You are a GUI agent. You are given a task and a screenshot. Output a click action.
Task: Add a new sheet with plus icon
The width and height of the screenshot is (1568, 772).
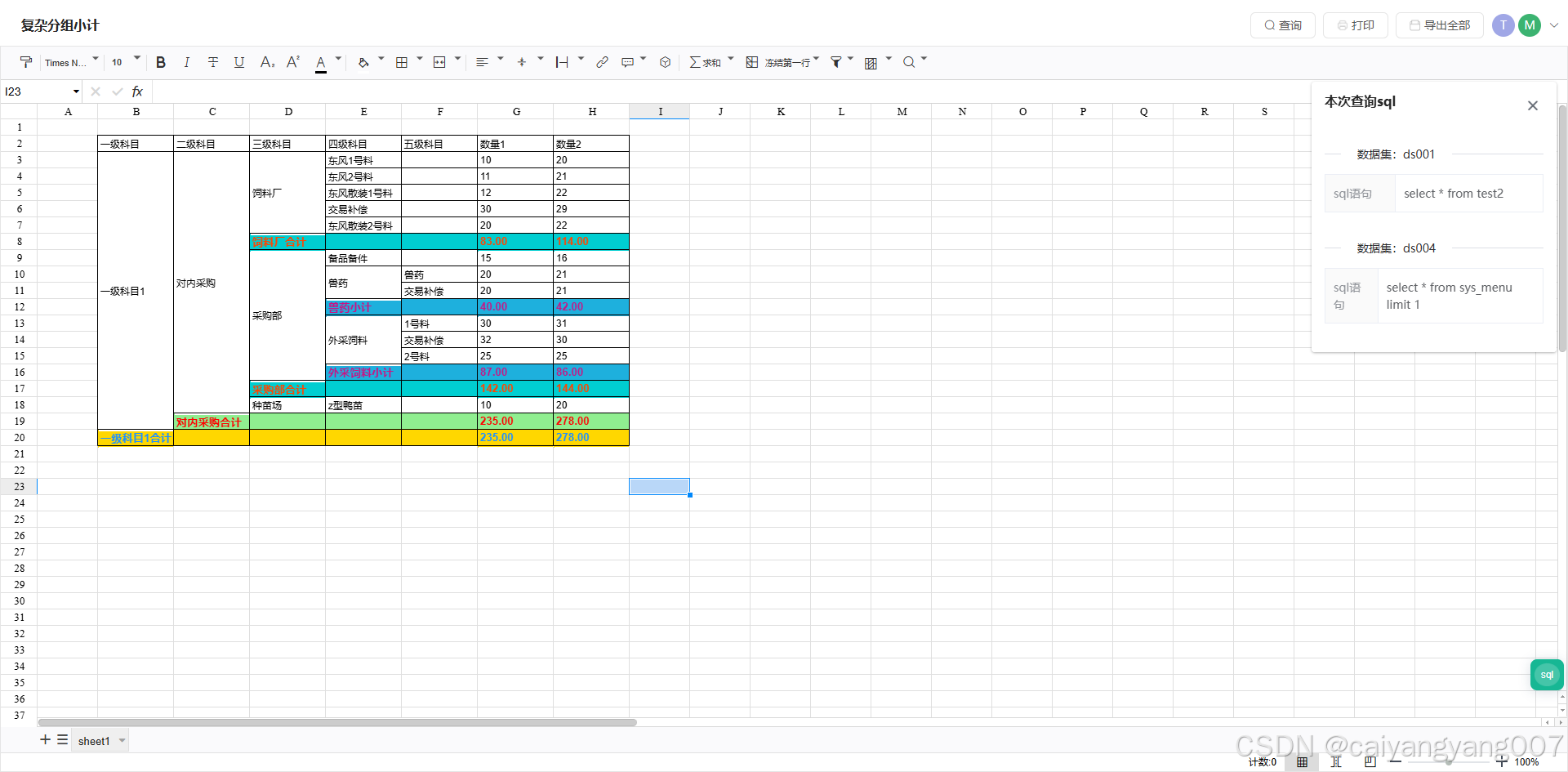[x=45, y=739]
